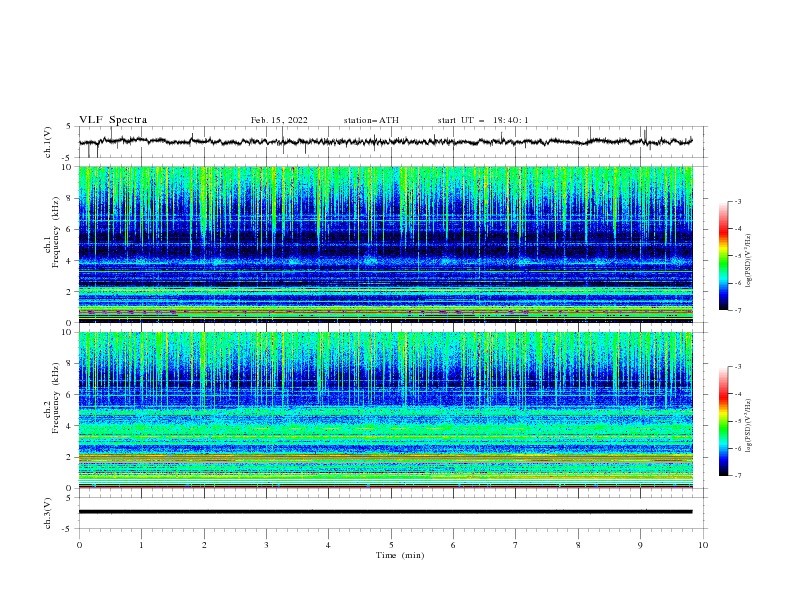Click the "-3" tick on ch.1 colorbar

pos(737,201)
